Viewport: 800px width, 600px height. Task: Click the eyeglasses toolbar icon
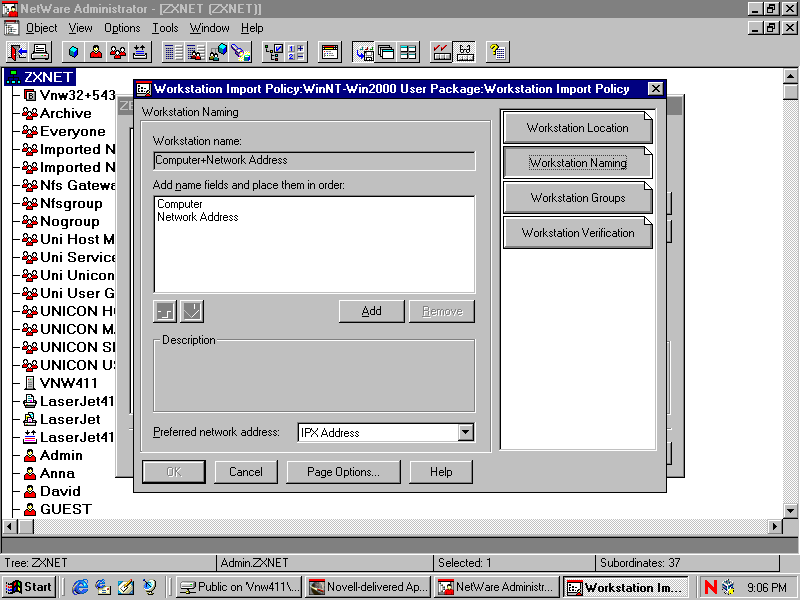pyautogui.click(x=464, y=52)
